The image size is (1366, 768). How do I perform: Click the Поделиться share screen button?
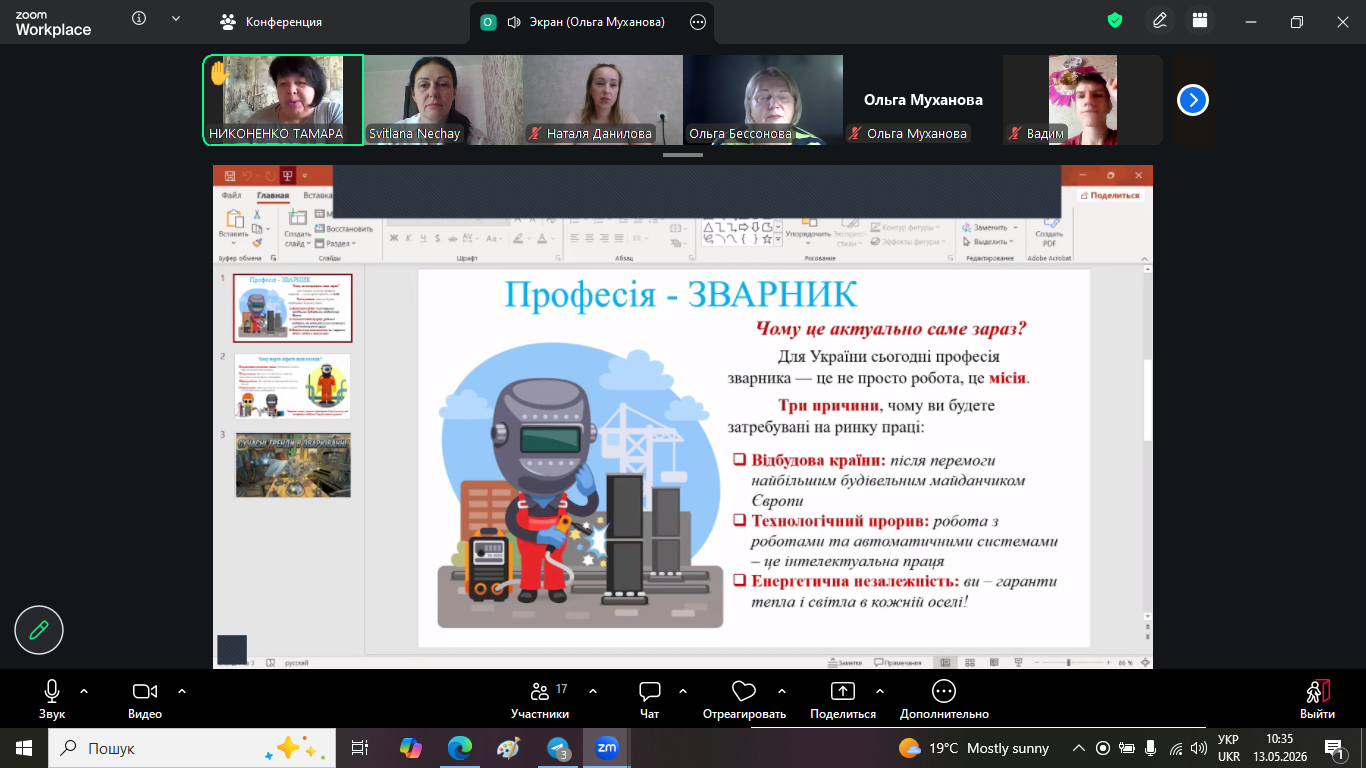click(x=843, y=700)
